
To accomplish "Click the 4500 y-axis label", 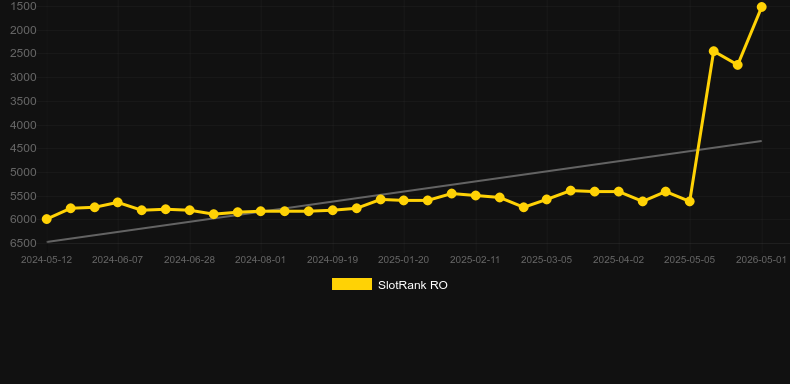I will coord(23,149).
